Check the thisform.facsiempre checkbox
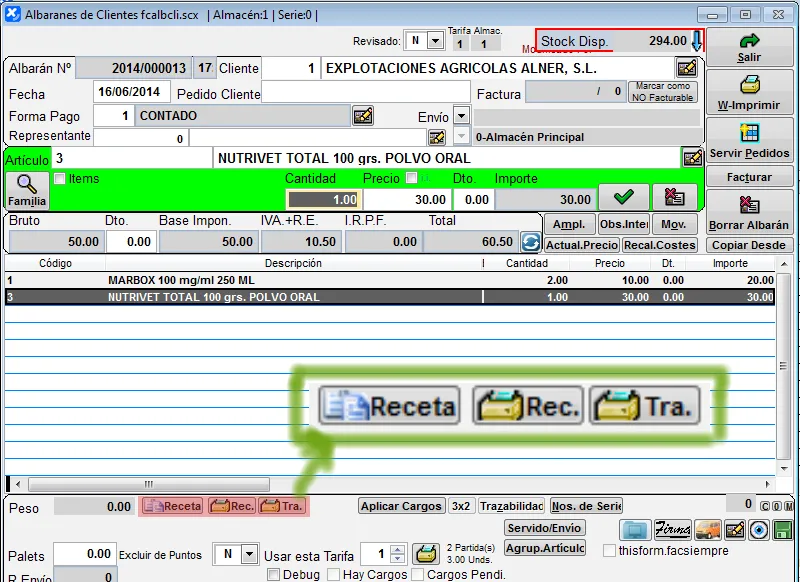This screenshot has height=582, width=800. point(610,550)
